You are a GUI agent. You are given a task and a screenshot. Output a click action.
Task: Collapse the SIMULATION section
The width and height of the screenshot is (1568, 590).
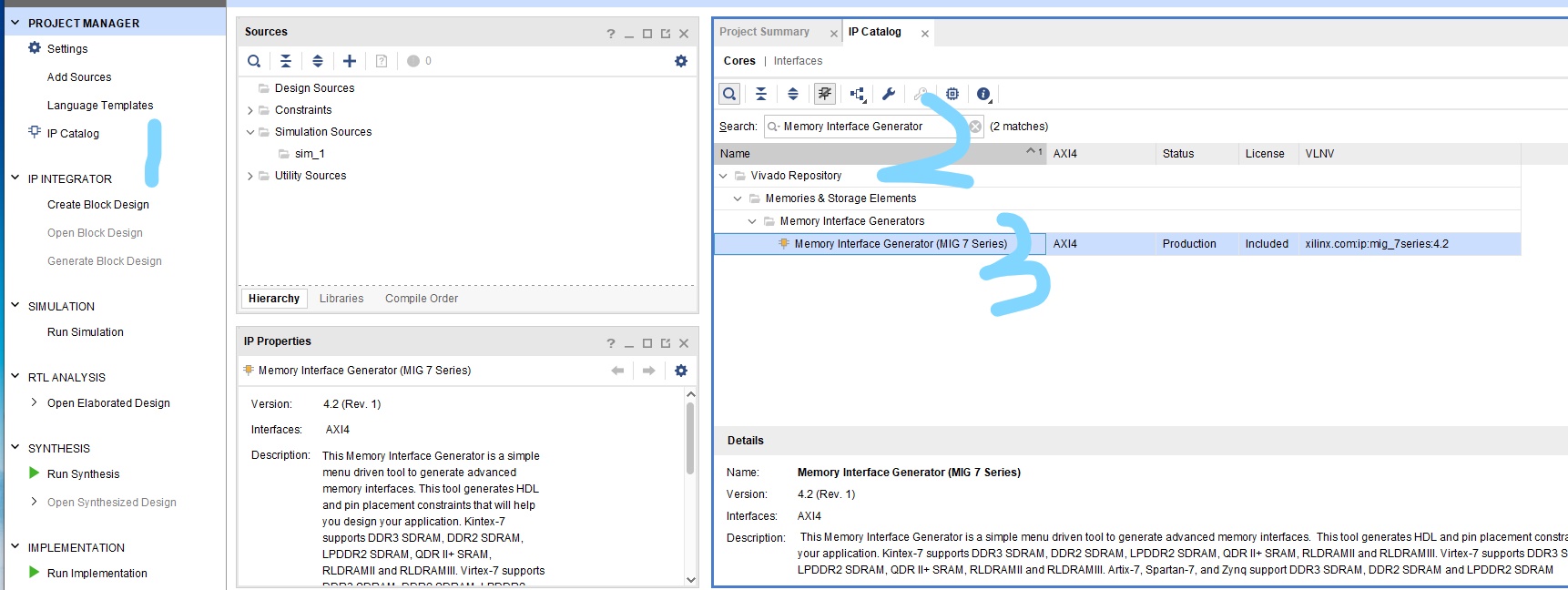[15, 306]
